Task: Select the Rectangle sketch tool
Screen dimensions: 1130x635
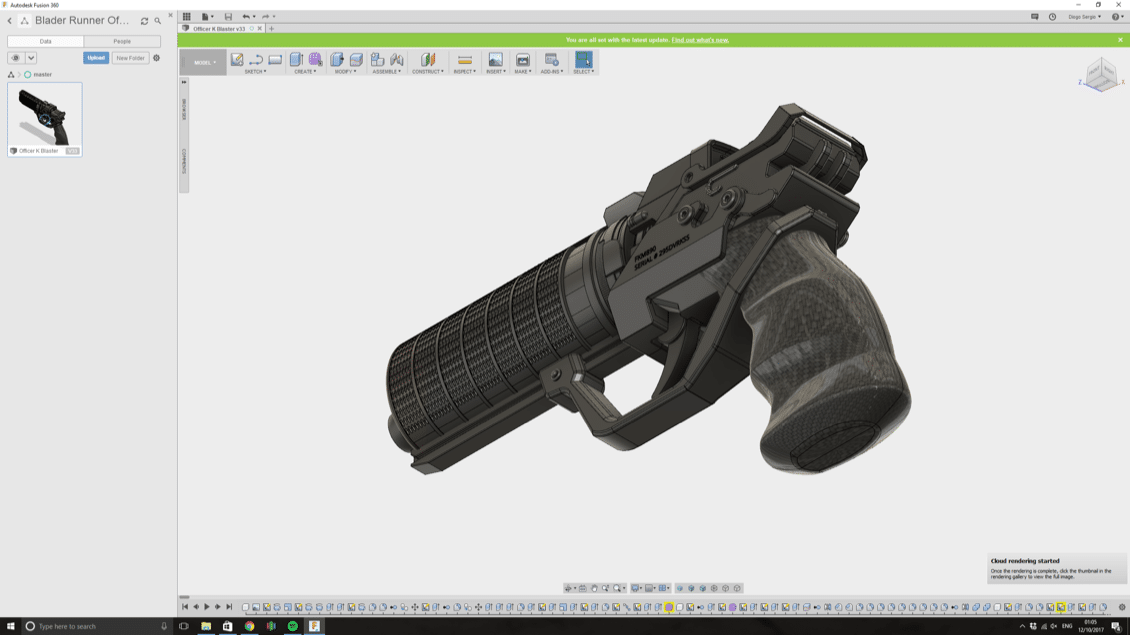Action: point(275,60)
